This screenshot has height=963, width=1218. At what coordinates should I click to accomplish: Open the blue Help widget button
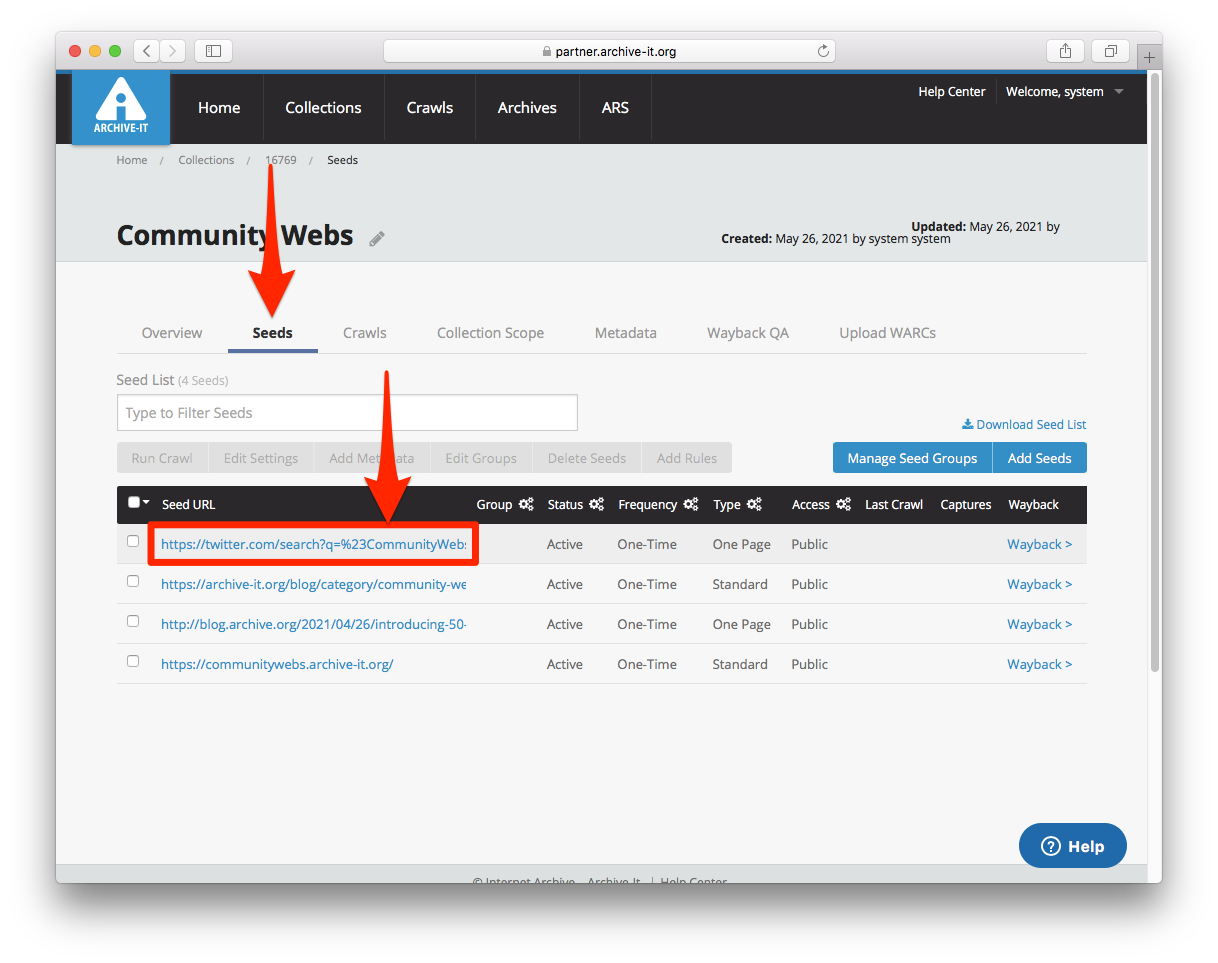tap(1072, 846)
